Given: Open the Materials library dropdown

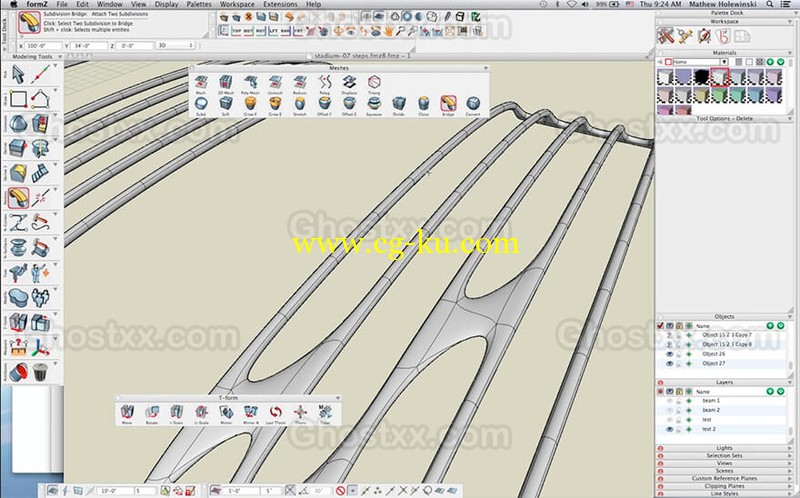Looking at the screenshot, I should point(723,62).
